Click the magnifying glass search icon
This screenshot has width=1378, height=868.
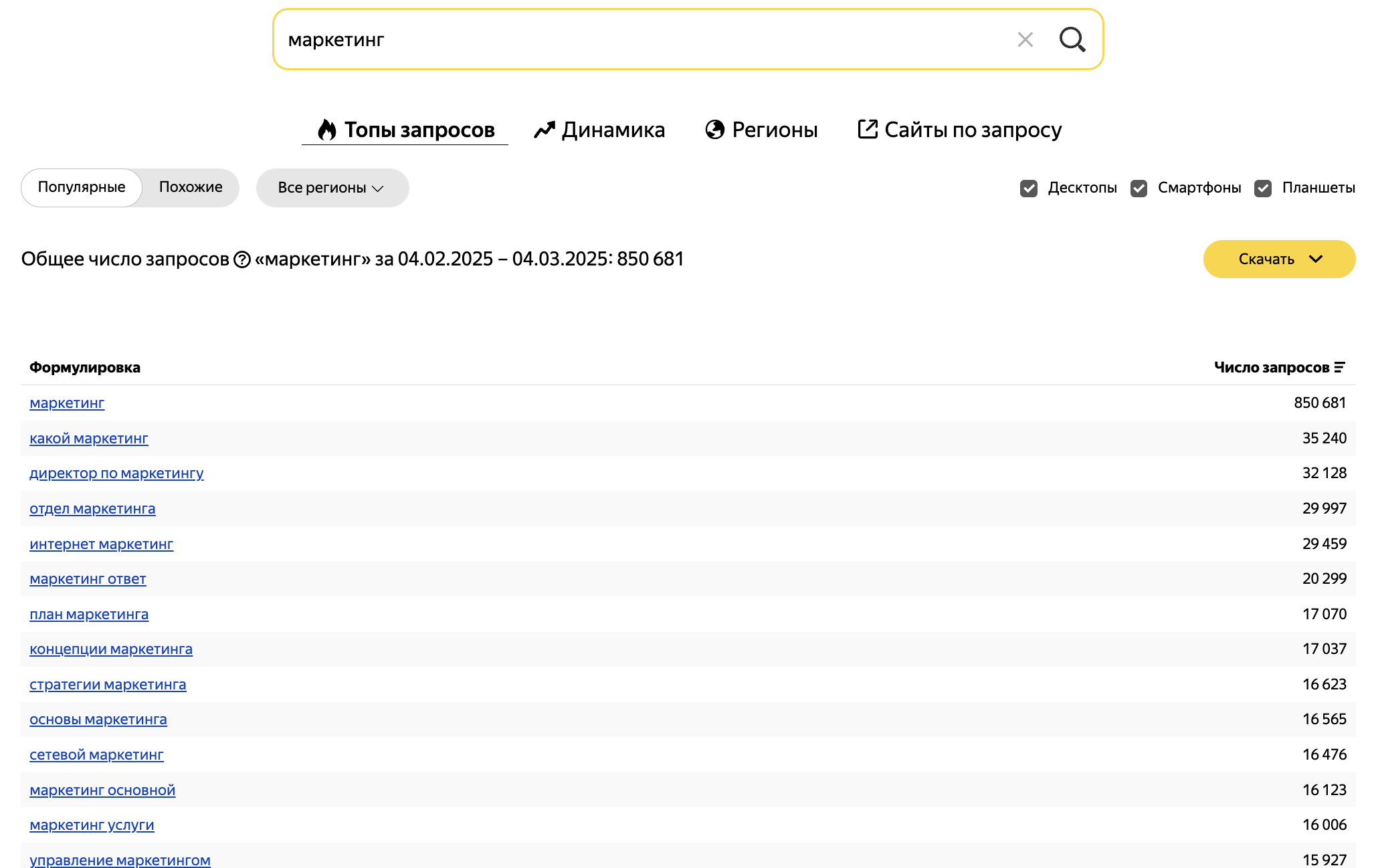coord(1072,39)
